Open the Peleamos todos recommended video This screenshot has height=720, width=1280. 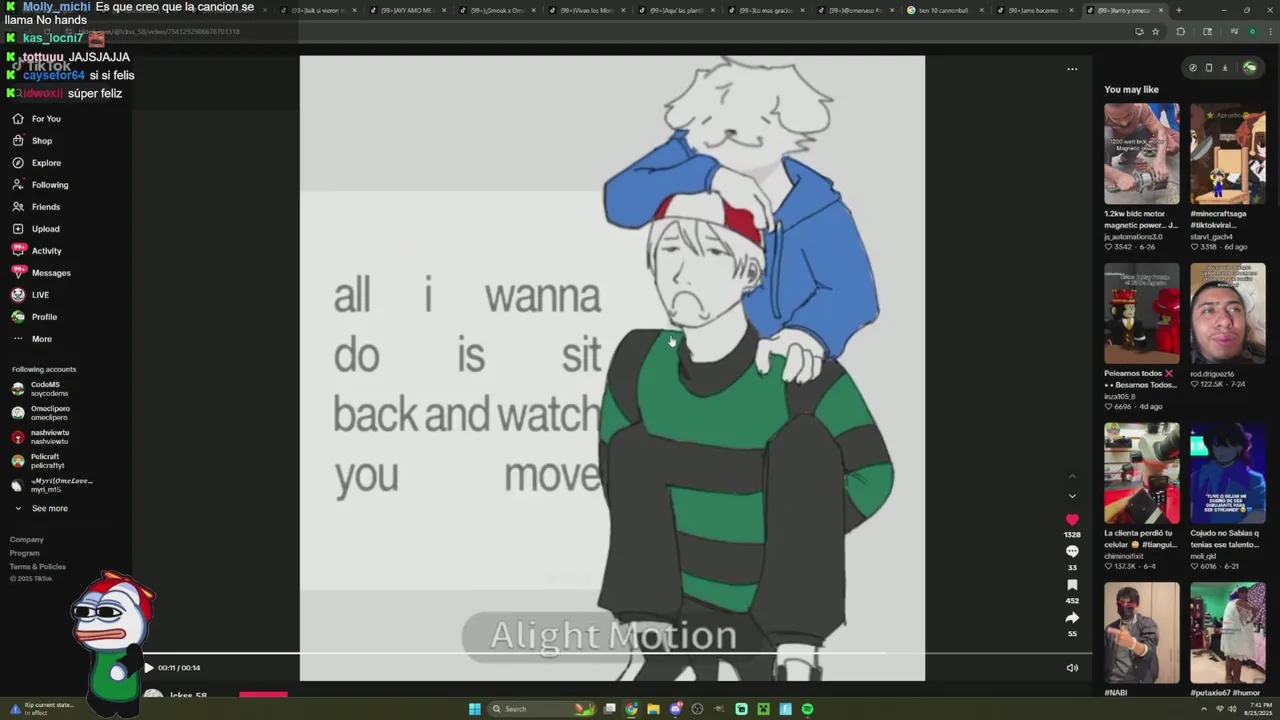click(x=1141, y=314)
